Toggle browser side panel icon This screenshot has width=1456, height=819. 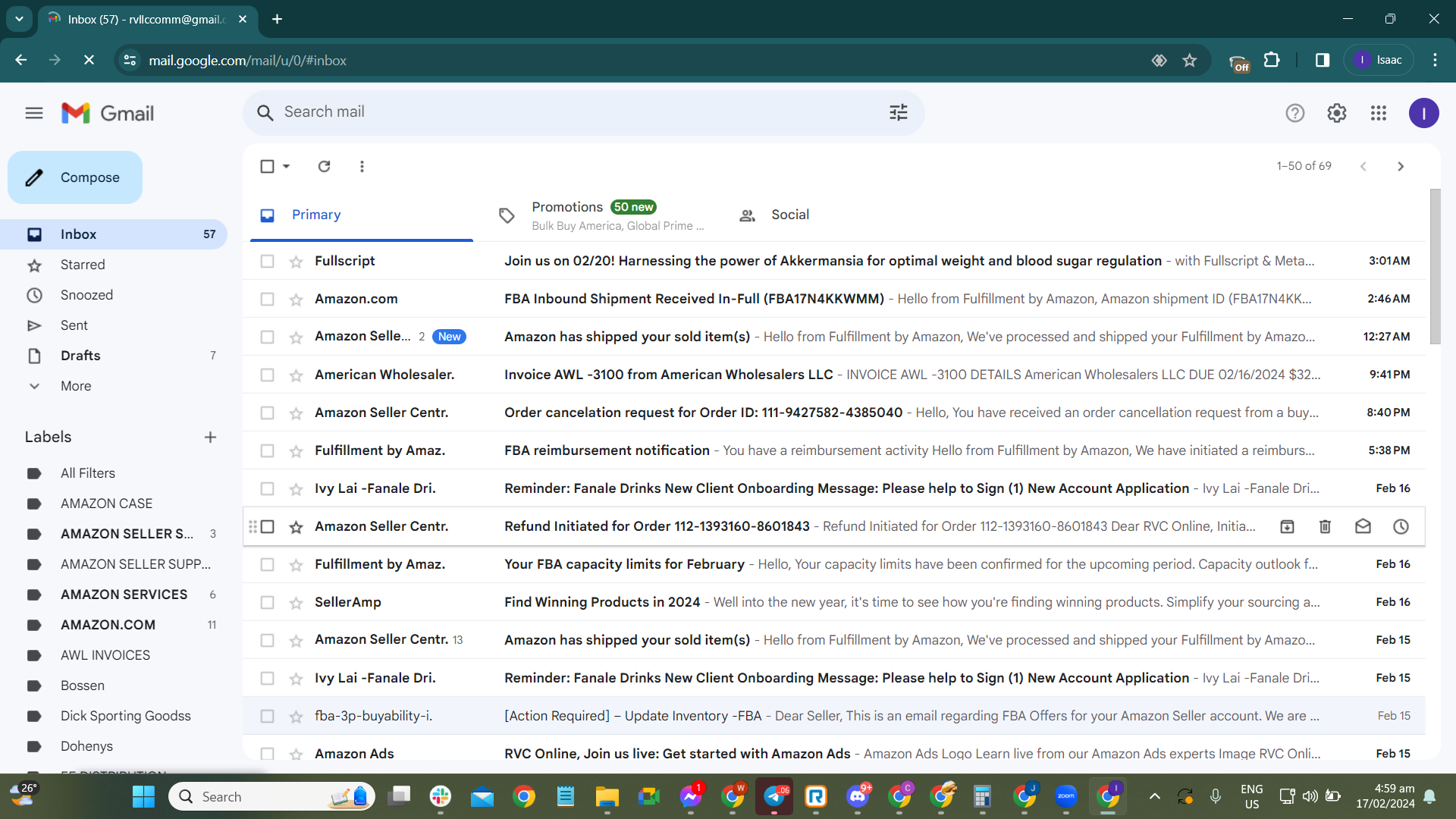click(x=1323, y=60)
